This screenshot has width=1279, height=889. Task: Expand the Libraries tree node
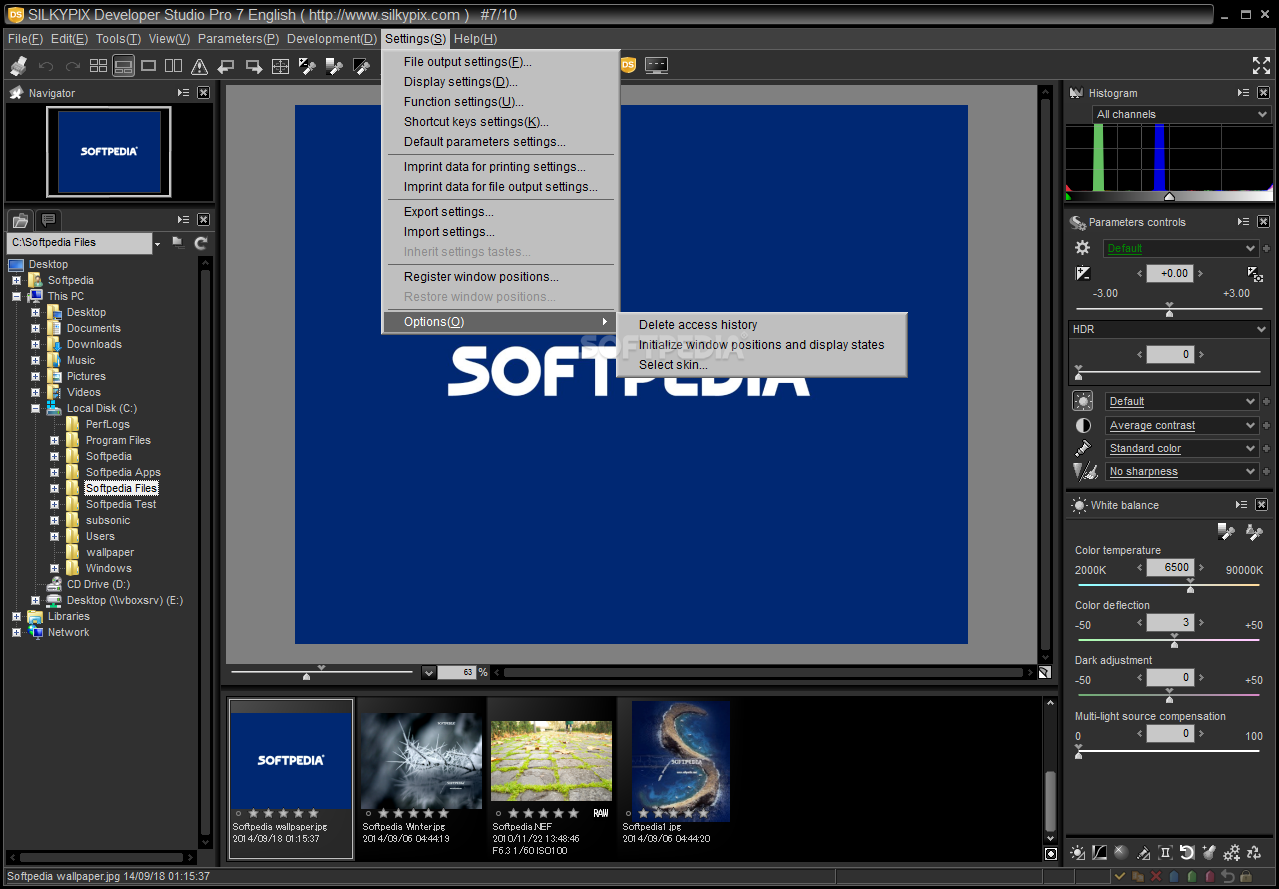pos(16,616)
